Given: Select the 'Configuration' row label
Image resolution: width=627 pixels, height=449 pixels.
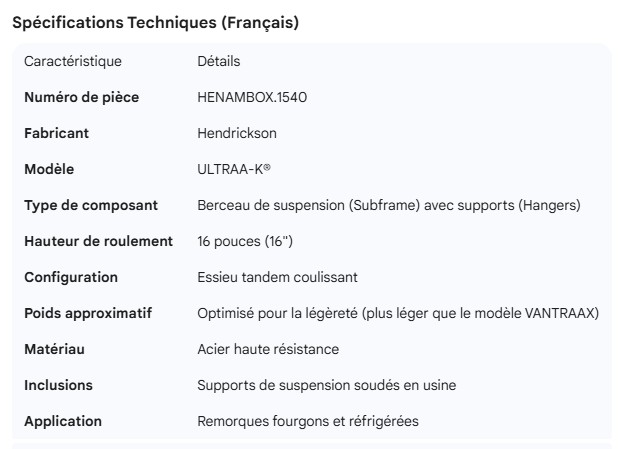Looking at the screenshot, I should [x=70, y=277].
